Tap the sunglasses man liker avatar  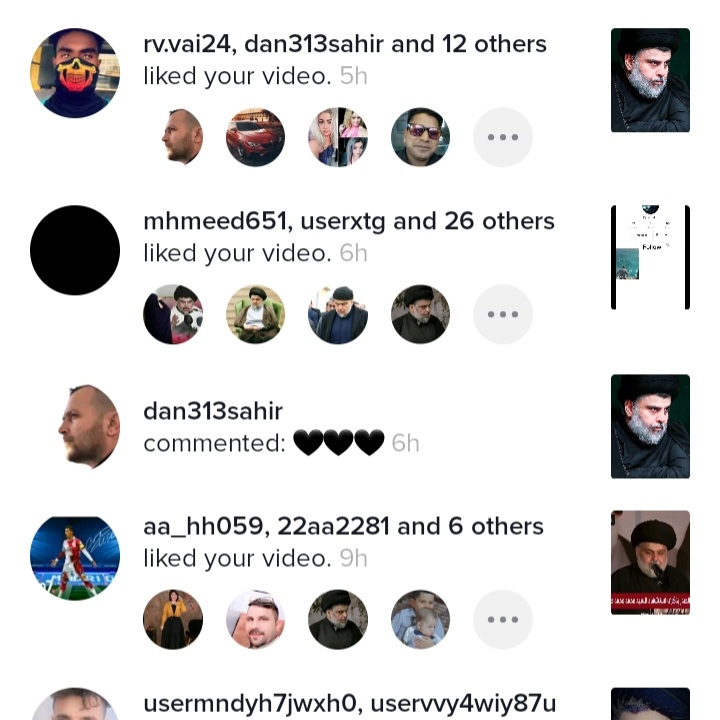tap(420, 137)
